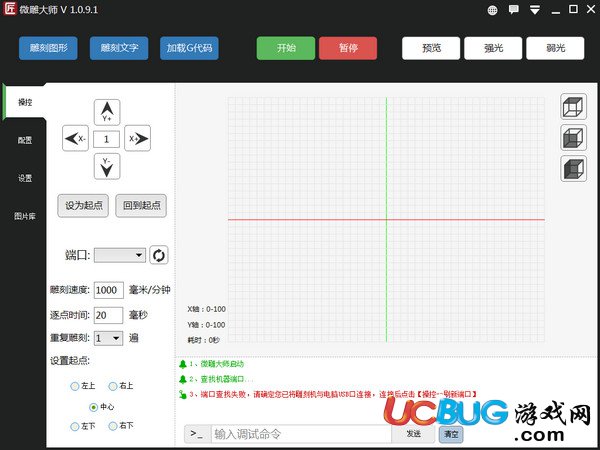This screenshot has width=600, height=450.
Task: Click the log line '1、微雕大师启动'
Action: 217,364
